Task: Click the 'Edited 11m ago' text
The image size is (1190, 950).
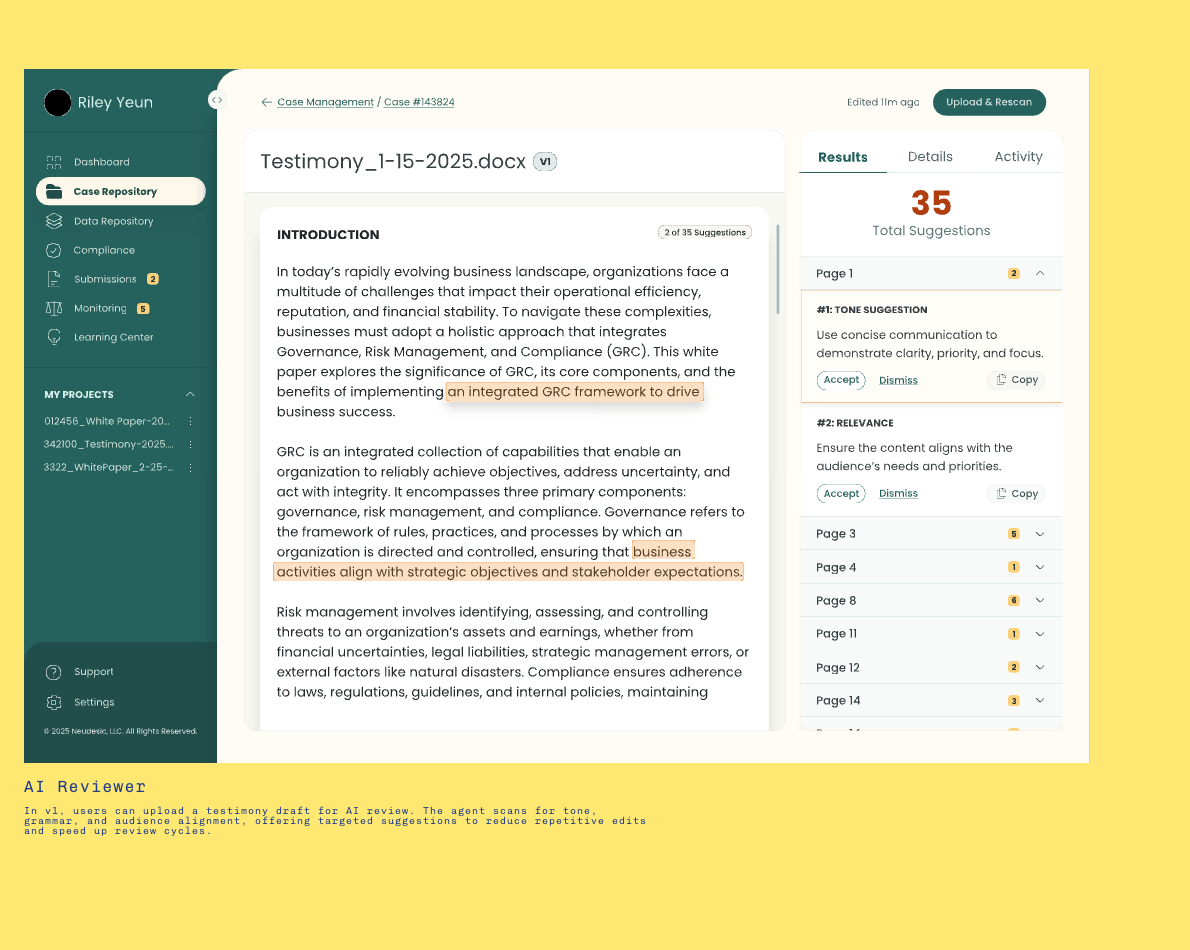Action: [x=883, y=102]
